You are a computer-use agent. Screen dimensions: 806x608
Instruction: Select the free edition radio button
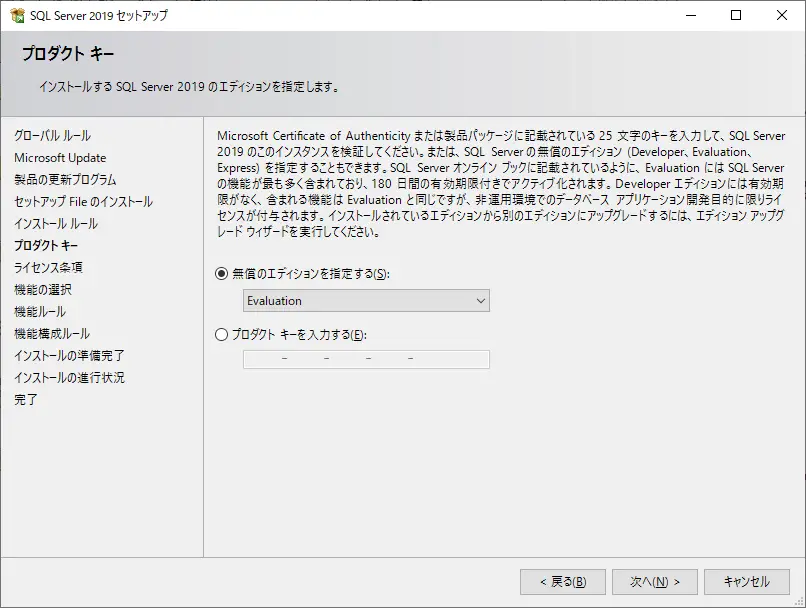[x=221, y=274]
